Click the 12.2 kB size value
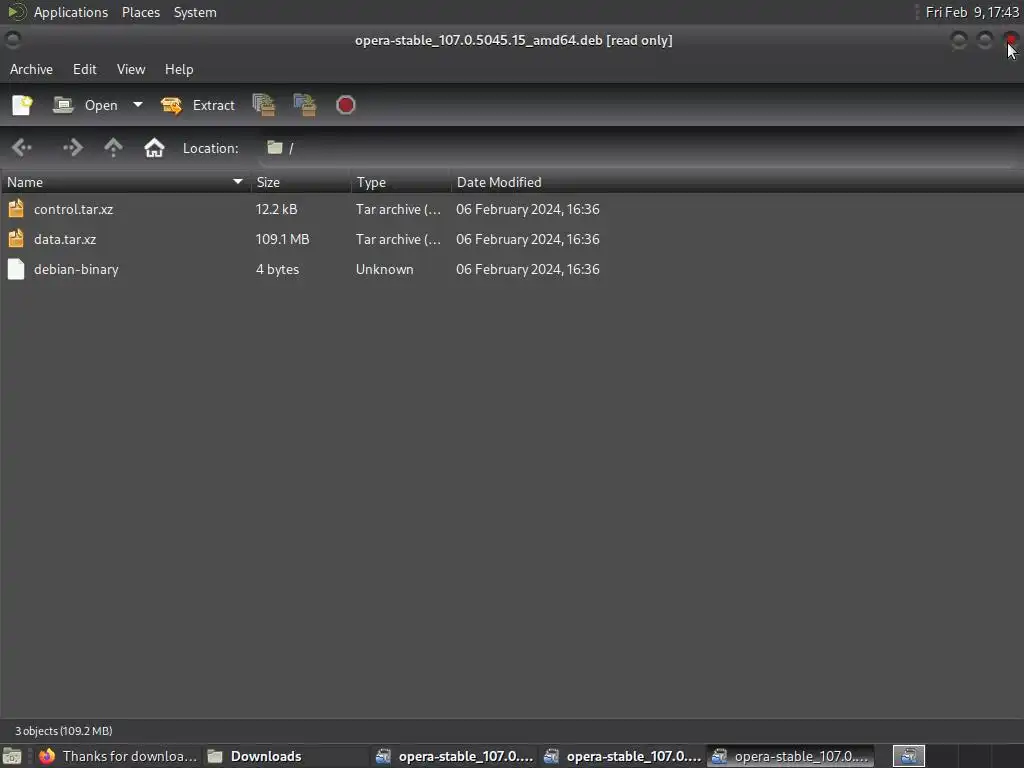 276,209
